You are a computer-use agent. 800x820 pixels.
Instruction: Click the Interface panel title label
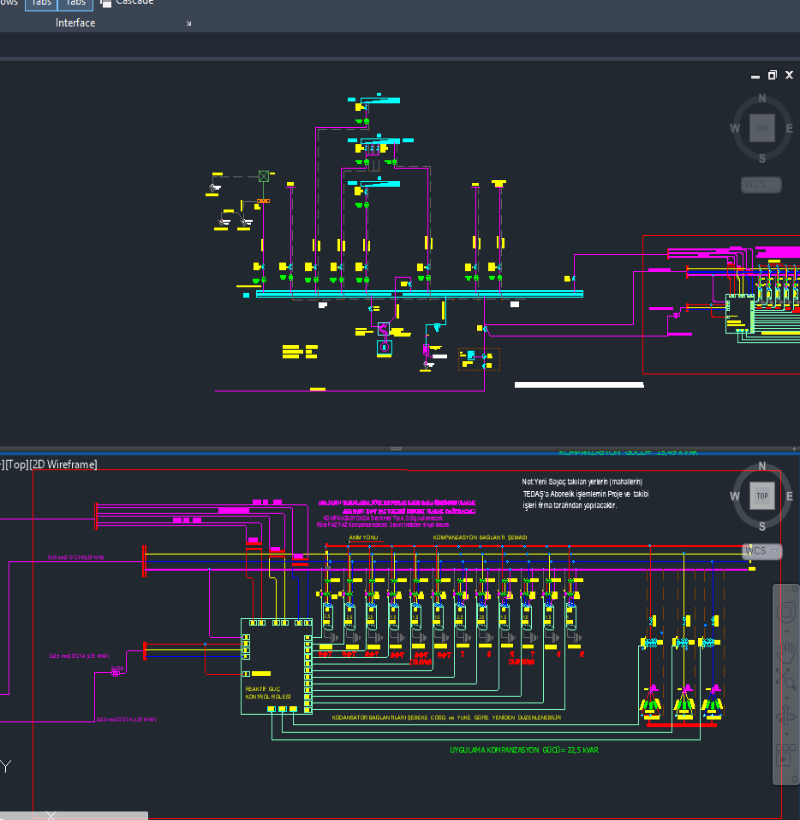coord(75,23)
